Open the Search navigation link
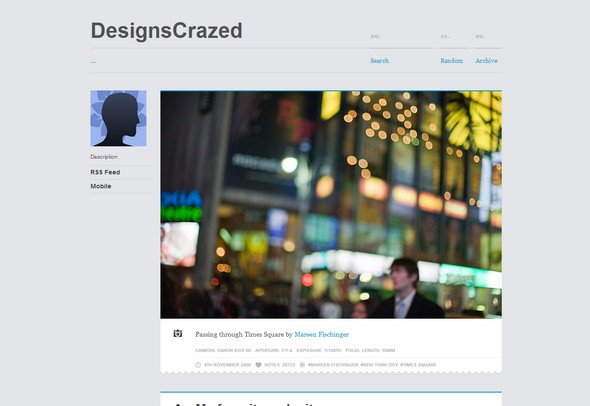The height and width of the screenshot is (406, 590). coord(379,61)
